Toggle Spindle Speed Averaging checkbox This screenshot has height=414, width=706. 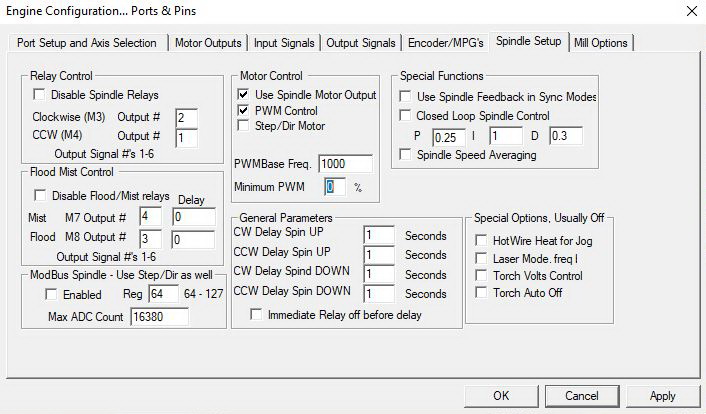405,155
